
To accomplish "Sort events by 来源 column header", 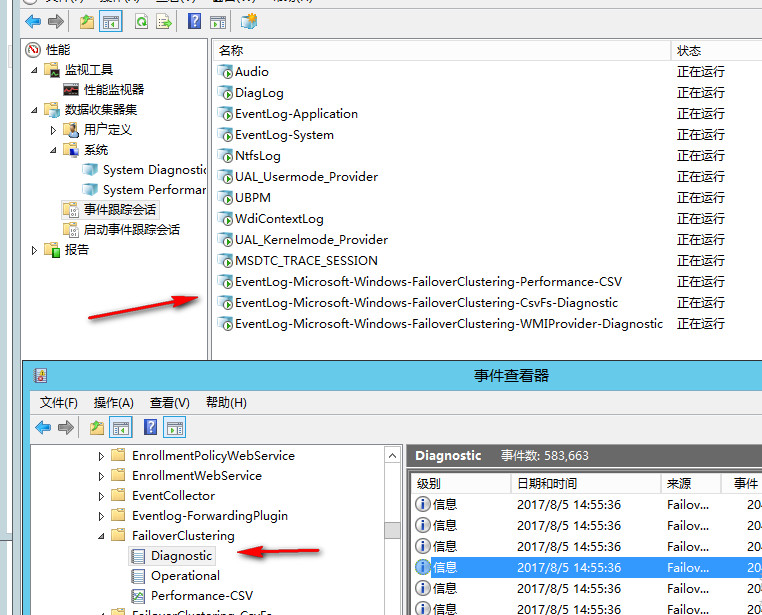I will (691, 483).
